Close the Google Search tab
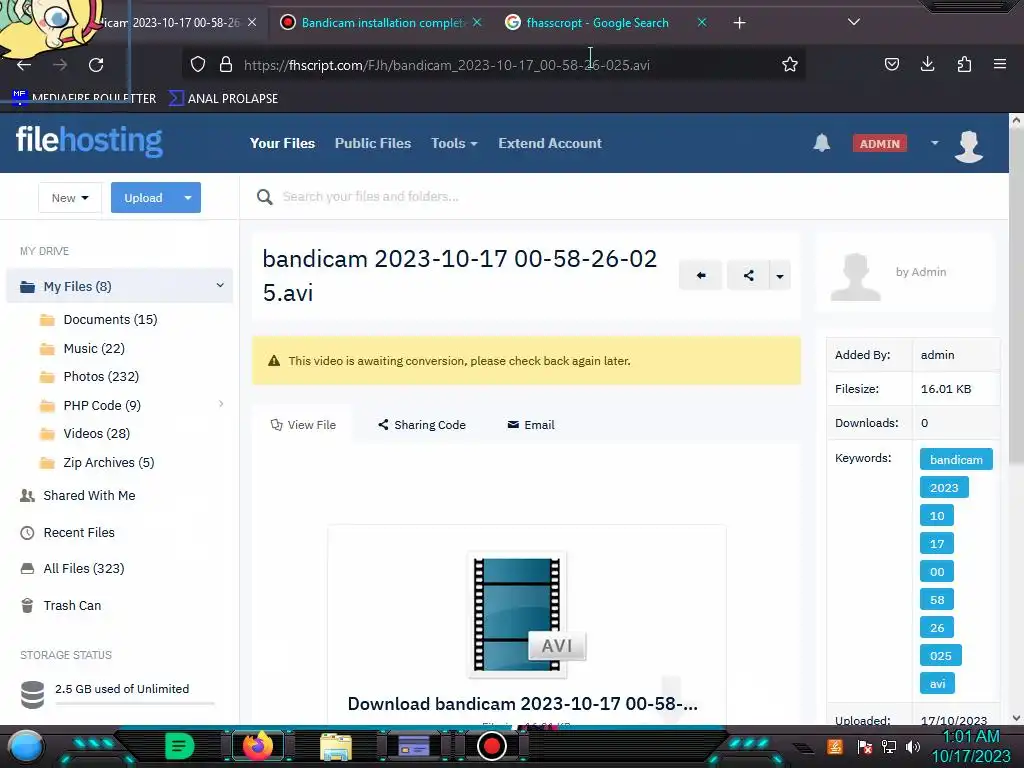 tap(702, 22)
